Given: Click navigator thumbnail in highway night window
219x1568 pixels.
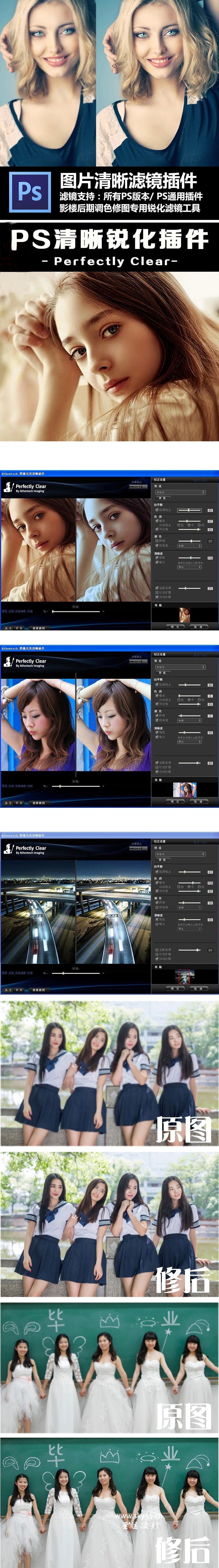Looking at the screenshot, I should click(x=185, y=976).
